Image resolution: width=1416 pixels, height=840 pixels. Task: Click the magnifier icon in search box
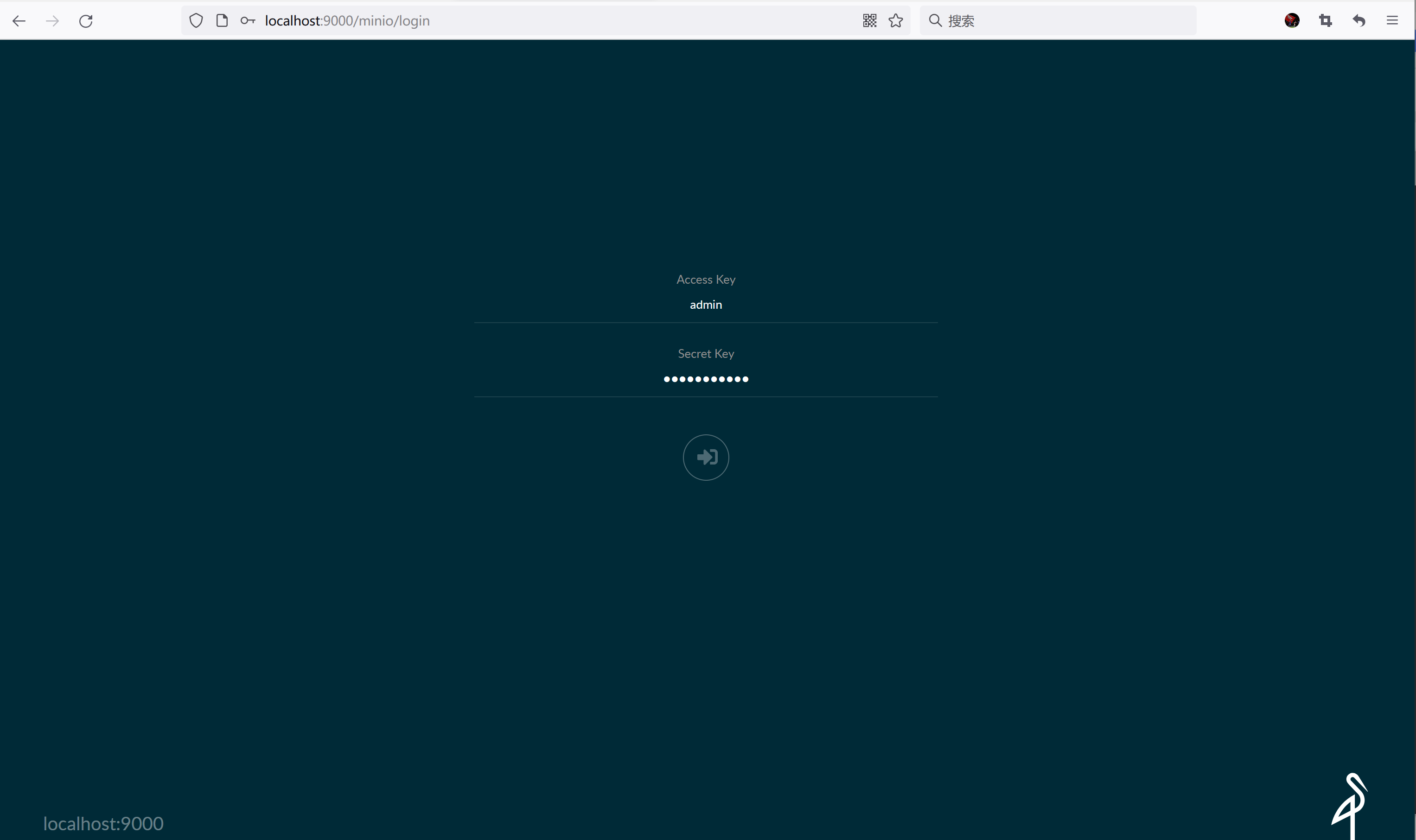(935, 21)
